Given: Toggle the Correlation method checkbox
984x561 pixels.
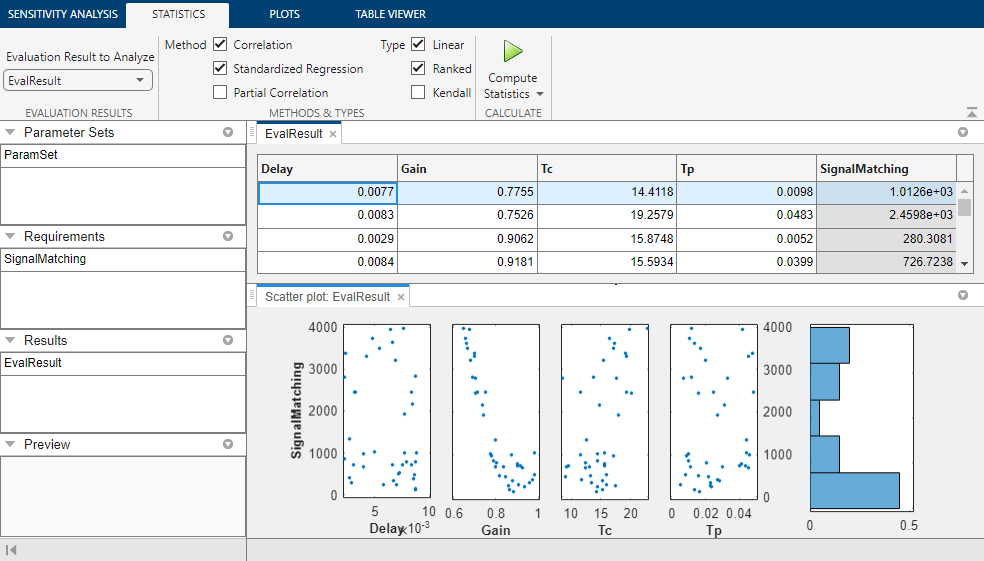Looking at the screenshot, I should 220,45.
